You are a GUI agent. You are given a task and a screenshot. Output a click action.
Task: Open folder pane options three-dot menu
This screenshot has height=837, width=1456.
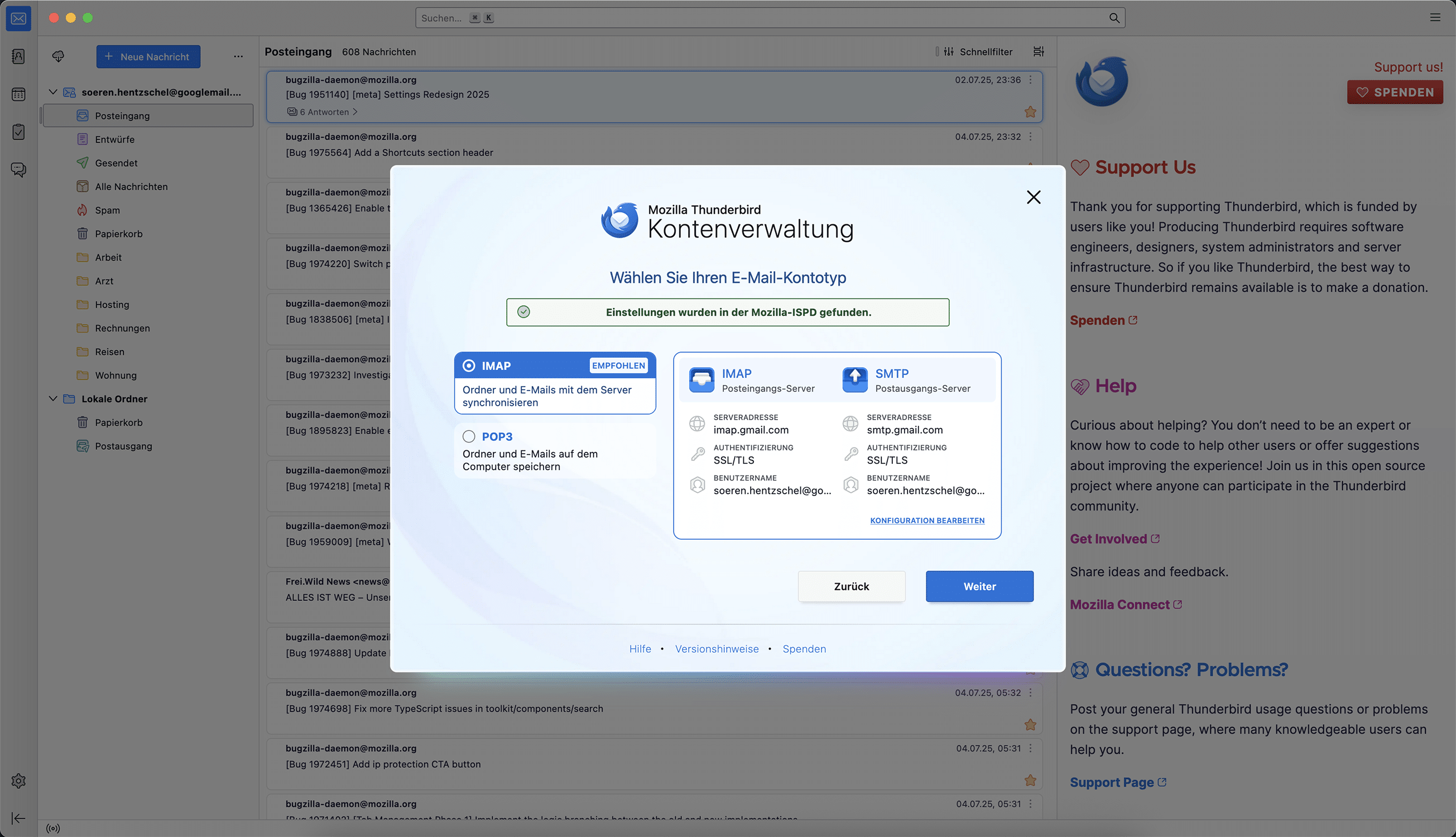238,56
